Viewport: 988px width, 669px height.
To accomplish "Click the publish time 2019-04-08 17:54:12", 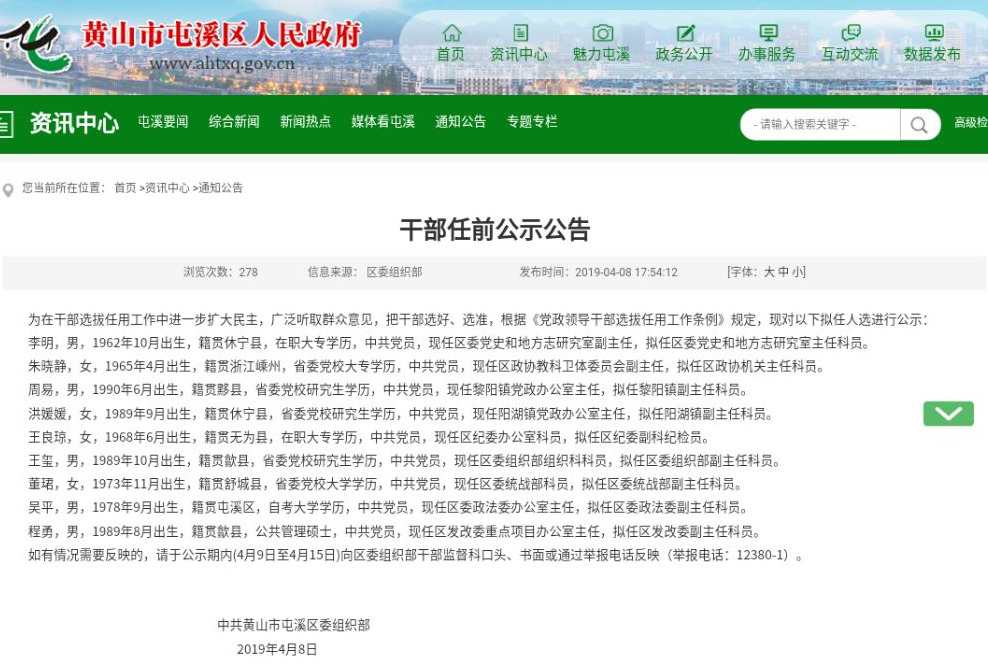I will [x=599, y=272].
